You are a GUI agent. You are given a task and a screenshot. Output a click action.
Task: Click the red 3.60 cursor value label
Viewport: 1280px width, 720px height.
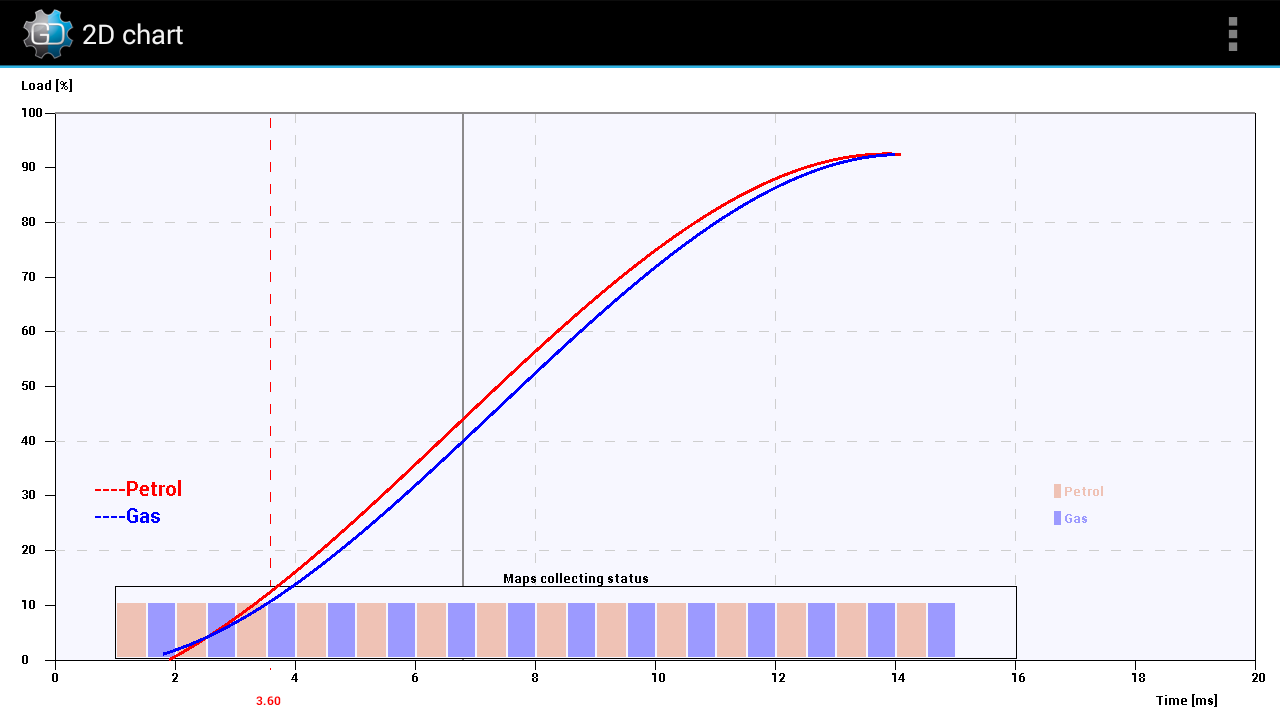(268, 701)
